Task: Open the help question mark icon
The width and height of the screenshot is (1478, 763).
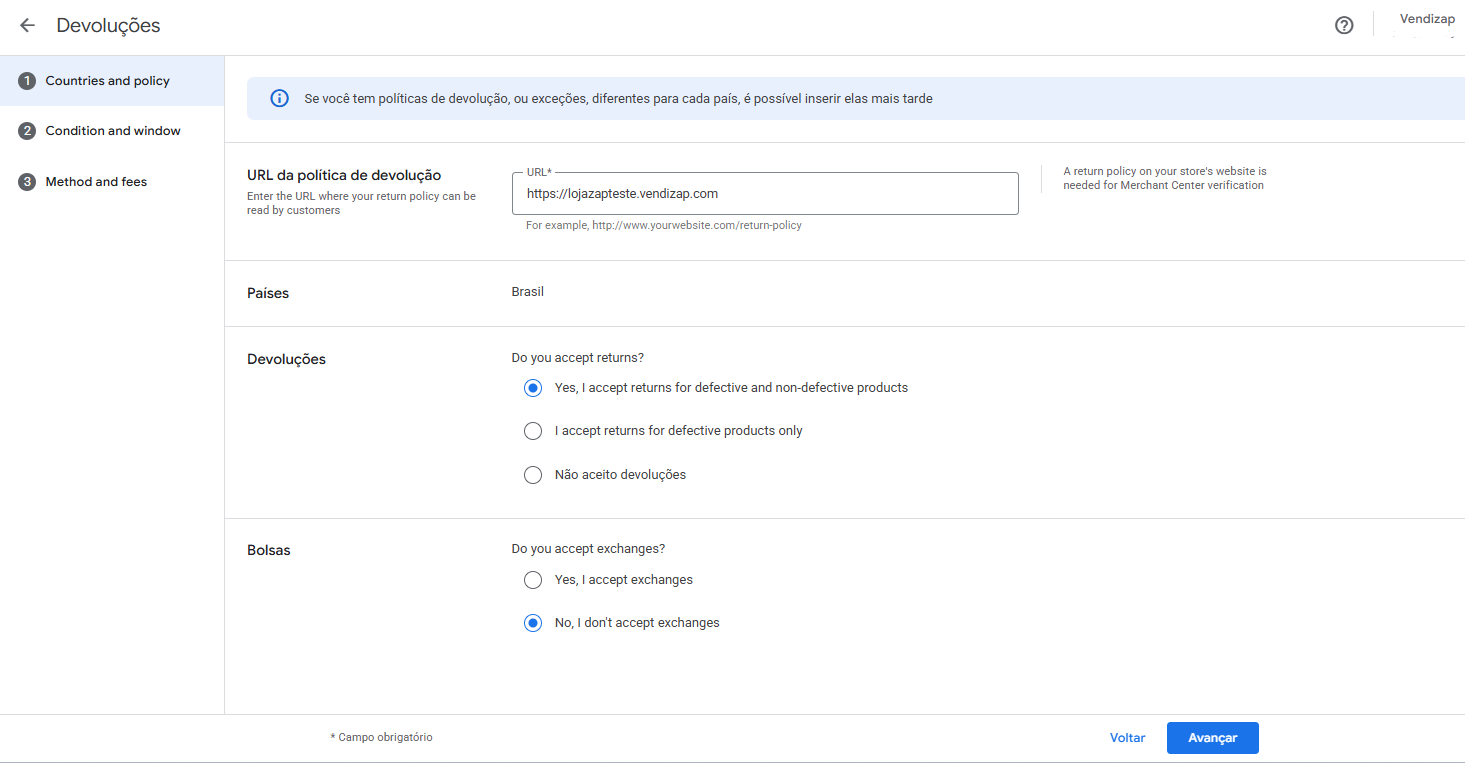Action: click(1344, 26)
